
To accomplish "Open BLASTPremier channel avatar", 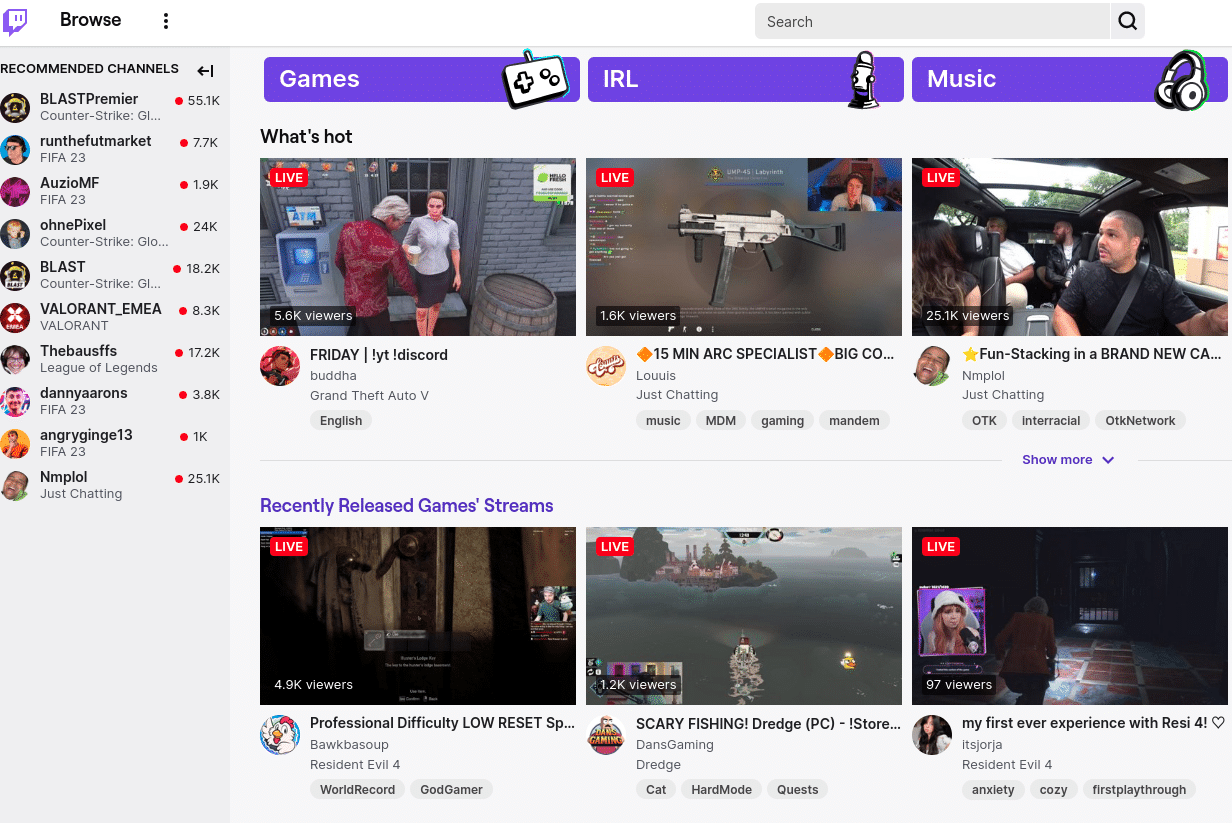I will tap(15, 107).
